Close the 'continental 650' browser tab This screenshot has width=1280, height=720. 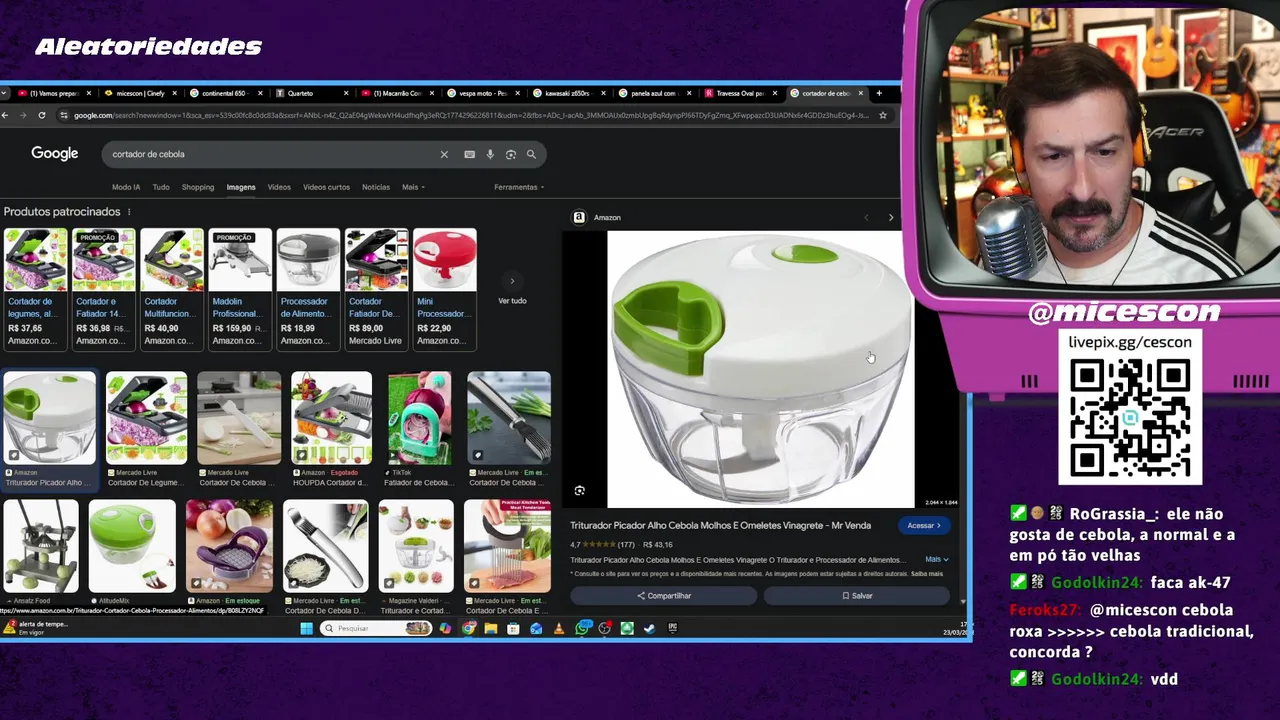coord(260,93)
